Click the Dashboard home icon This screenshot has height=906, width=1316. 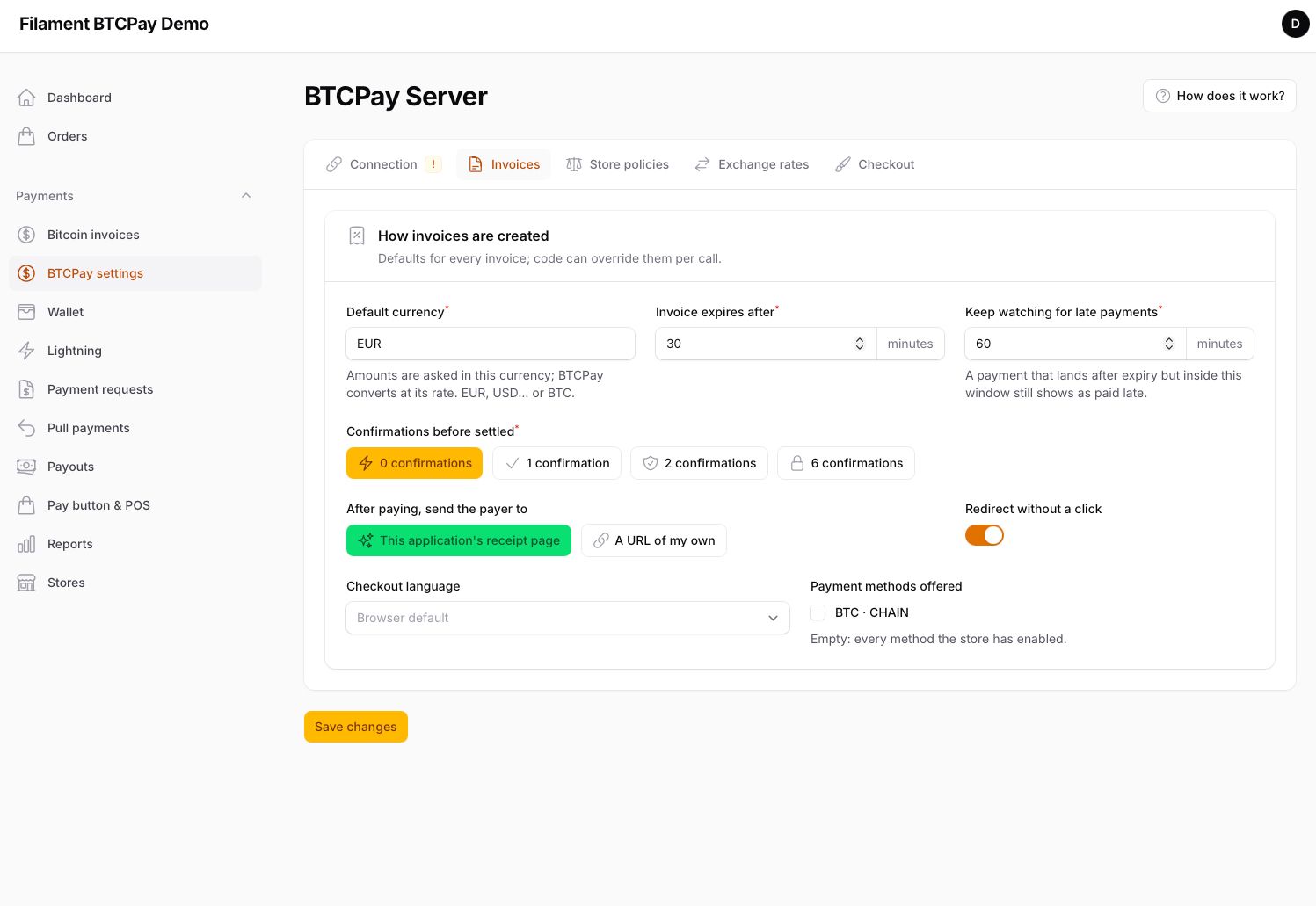26,98
